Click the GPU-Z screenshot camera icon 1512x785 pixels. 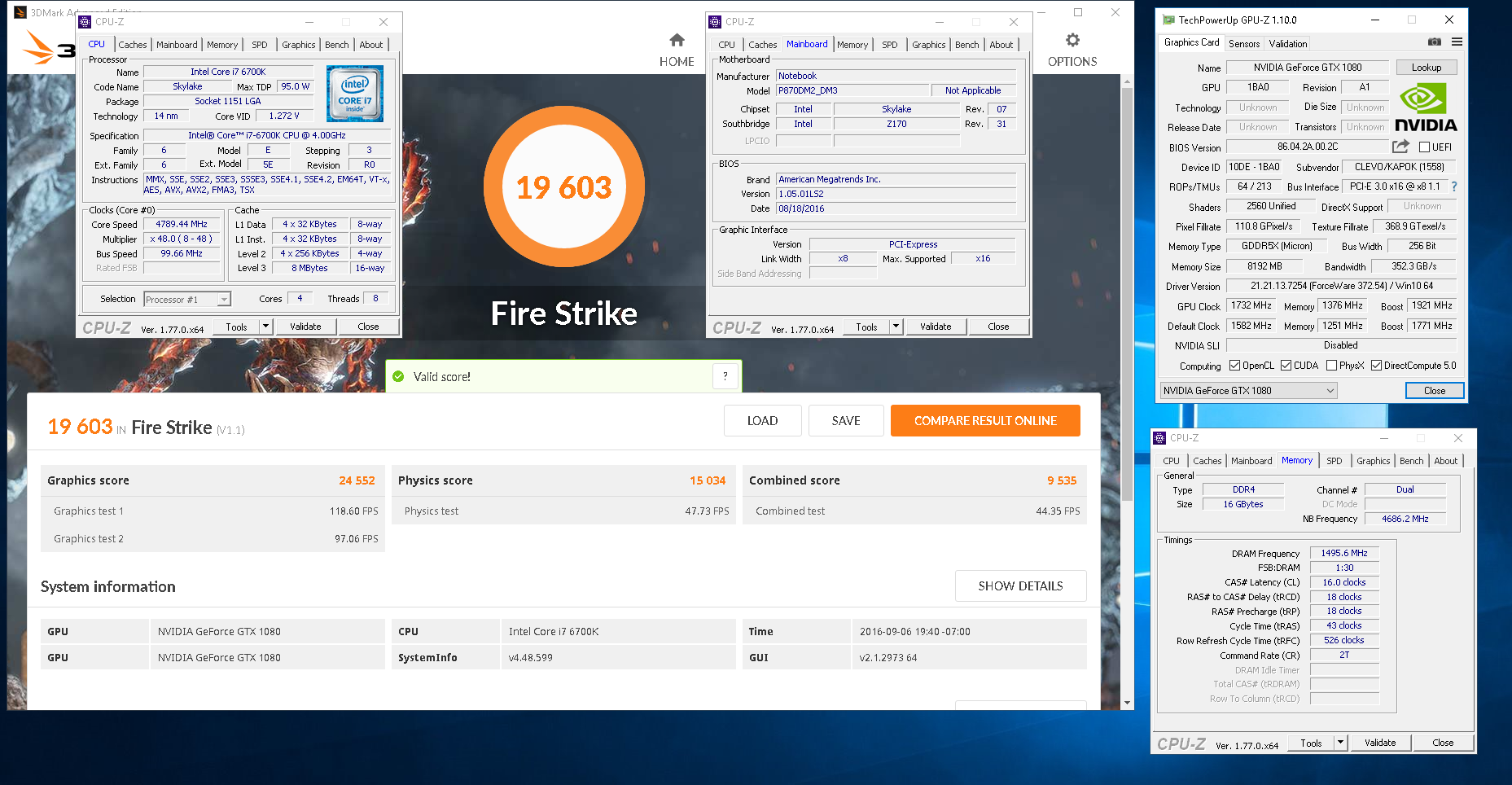(1435, 42)
